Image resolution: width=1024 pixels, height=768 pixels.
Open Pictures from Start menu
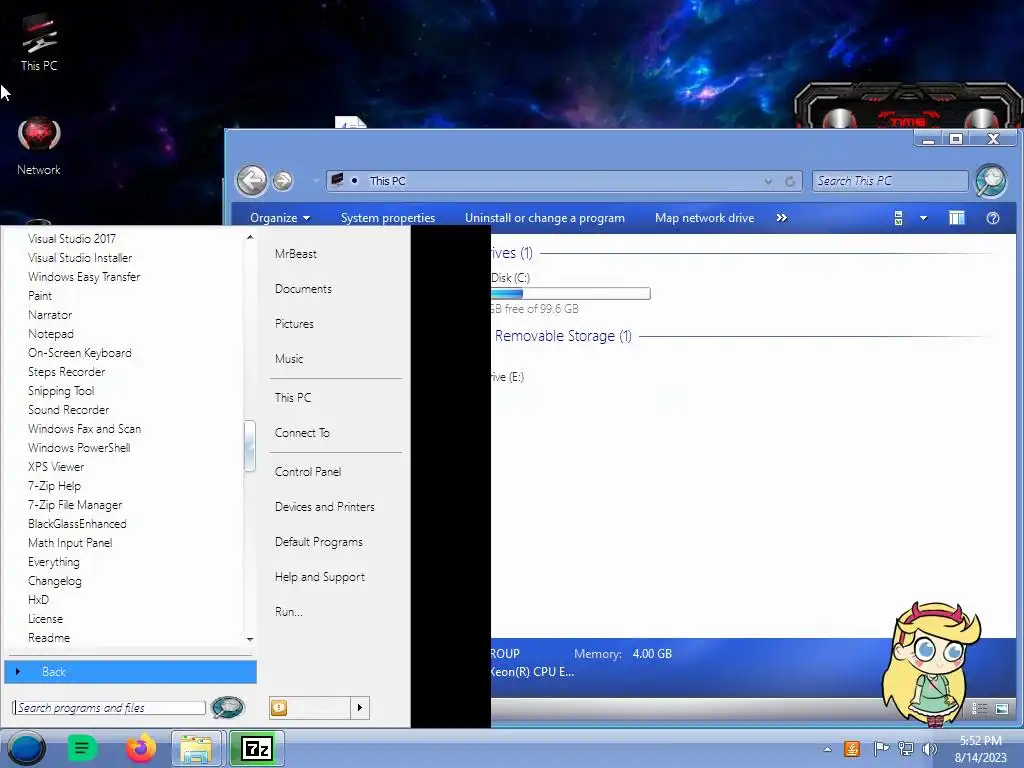pyautogui.click(x=294, y=324)
